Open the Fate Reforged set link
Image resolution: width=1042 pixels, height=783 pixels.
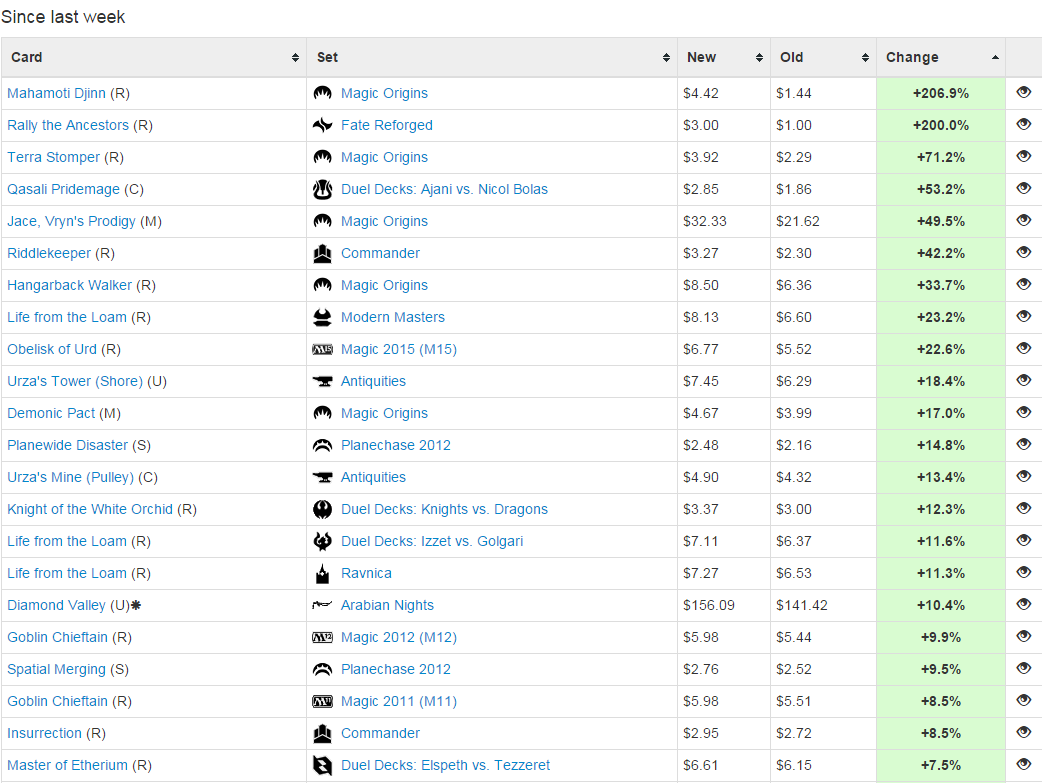(x=387, y=125)
